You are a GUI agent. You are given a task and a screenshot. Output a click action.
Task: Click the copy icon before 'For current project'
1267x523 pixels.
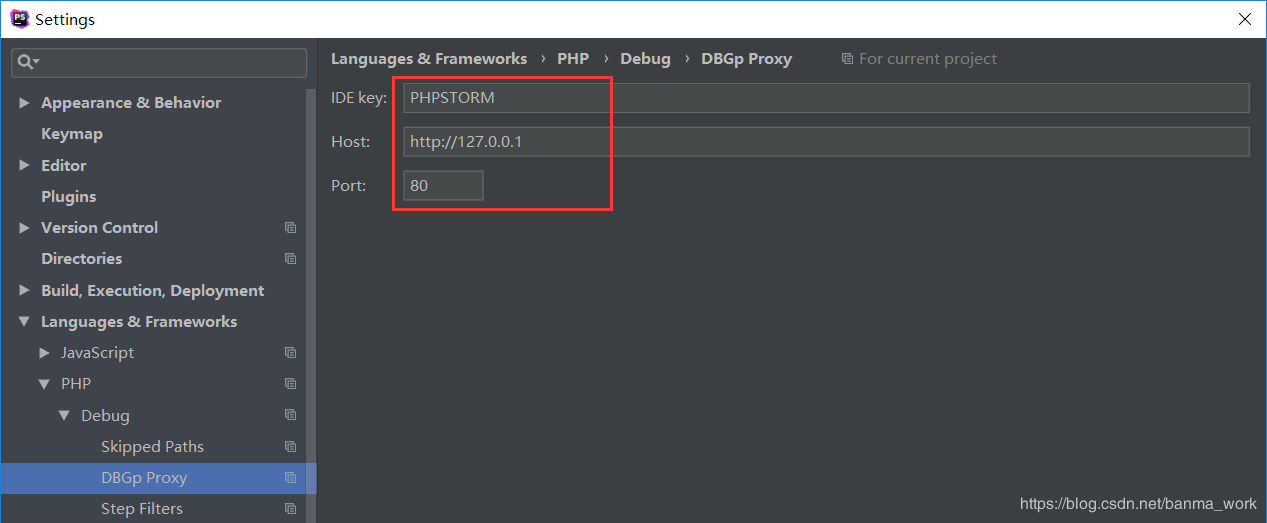[847, 59]
